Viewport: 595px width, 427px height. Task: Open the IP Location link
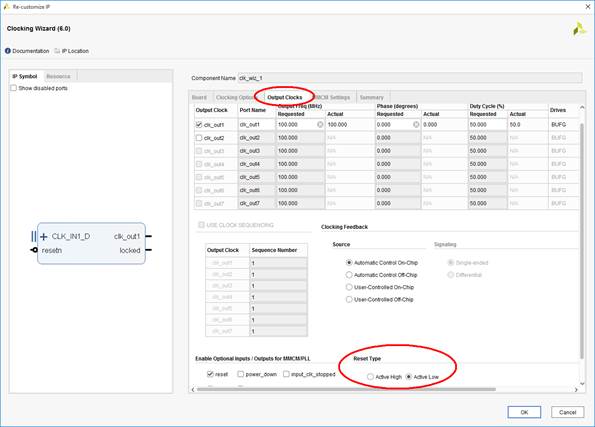75,51
